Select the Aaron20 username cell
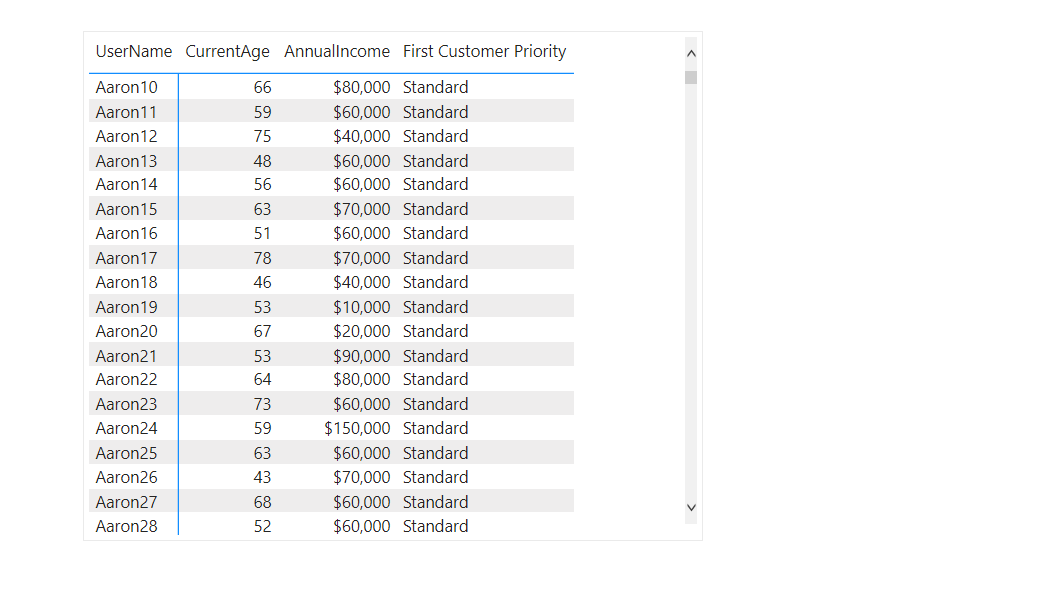 pos(127,331)
